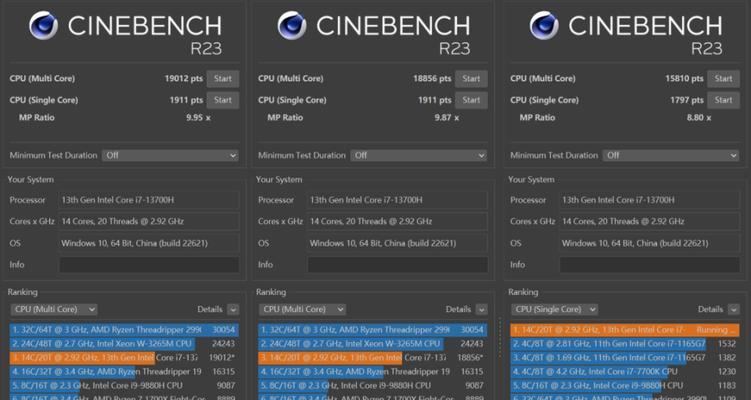Select Xeon W-3265M 24243 row in left window
This screenshot has height=400, width=751.
(124, 343)
